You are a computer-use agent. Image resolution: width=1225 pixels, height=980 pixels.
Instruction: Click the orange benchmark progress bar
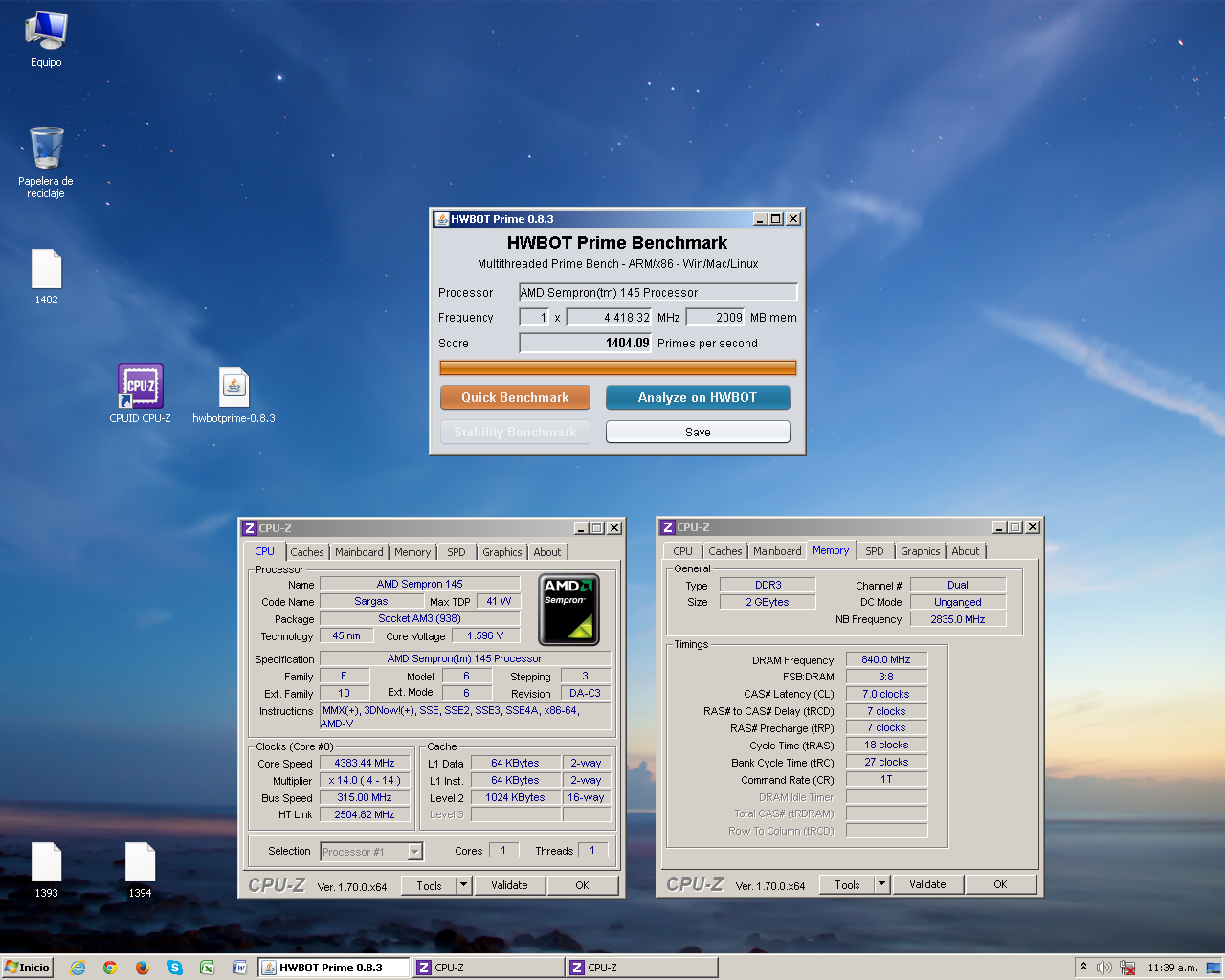618,367
